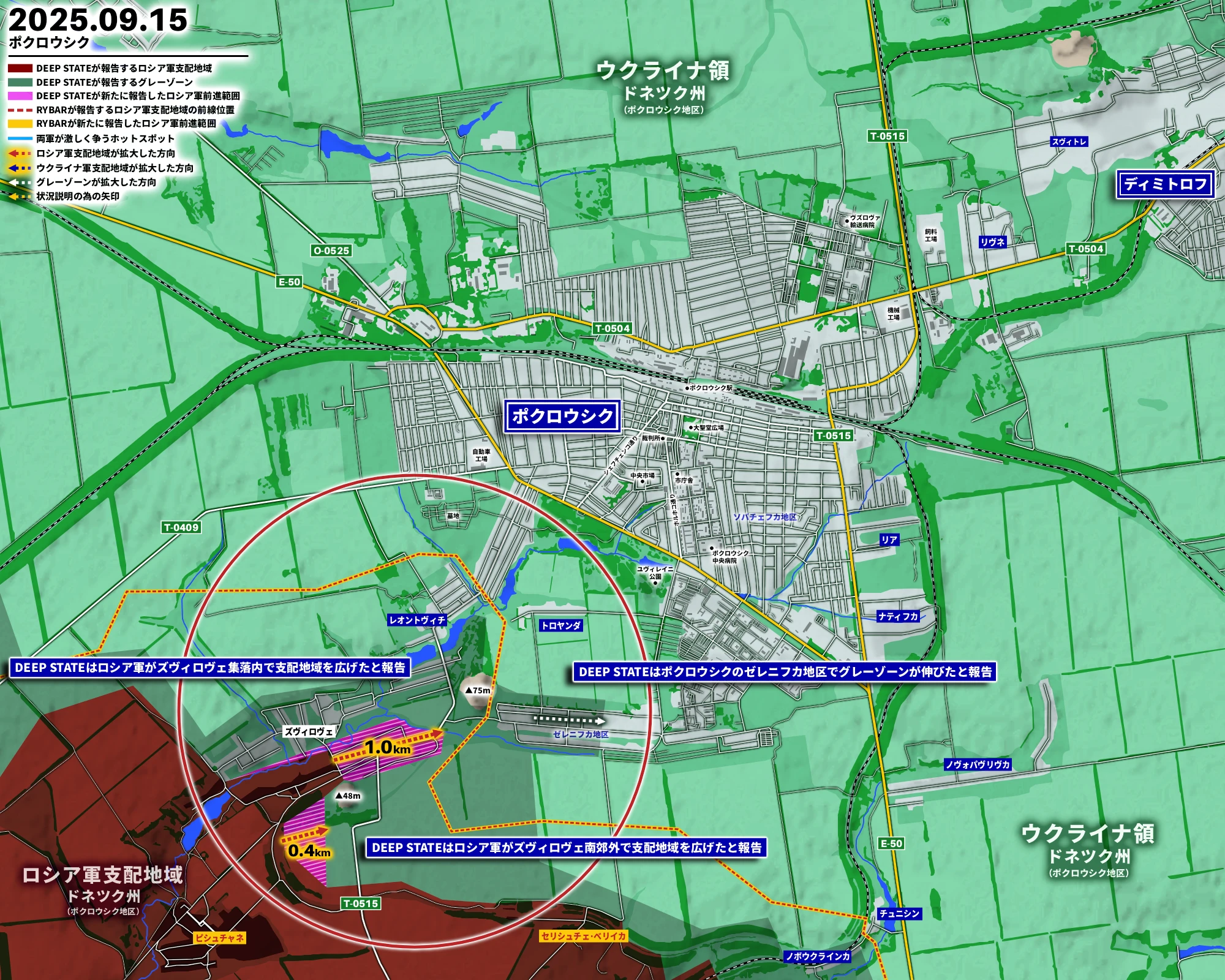Click the ポクロウシク駅 station marker
1225x980 pixels.
pos(688,388)
